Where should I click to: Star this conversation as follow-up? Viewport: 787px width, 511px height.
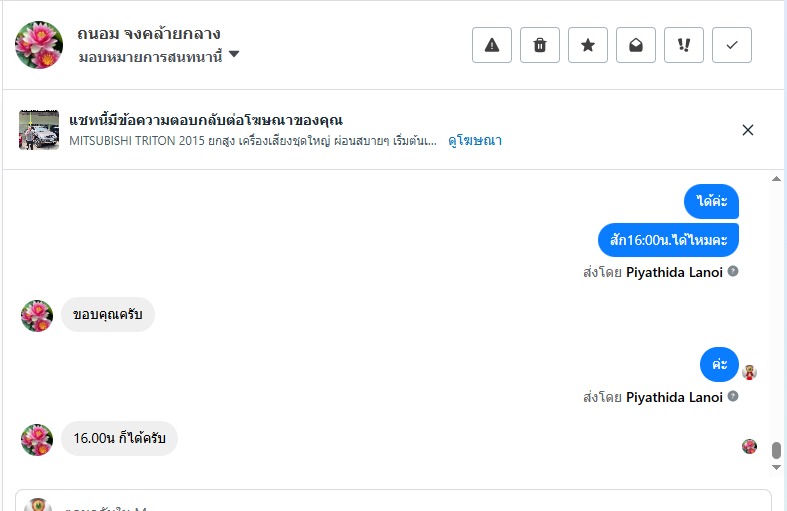click(588, 45)
